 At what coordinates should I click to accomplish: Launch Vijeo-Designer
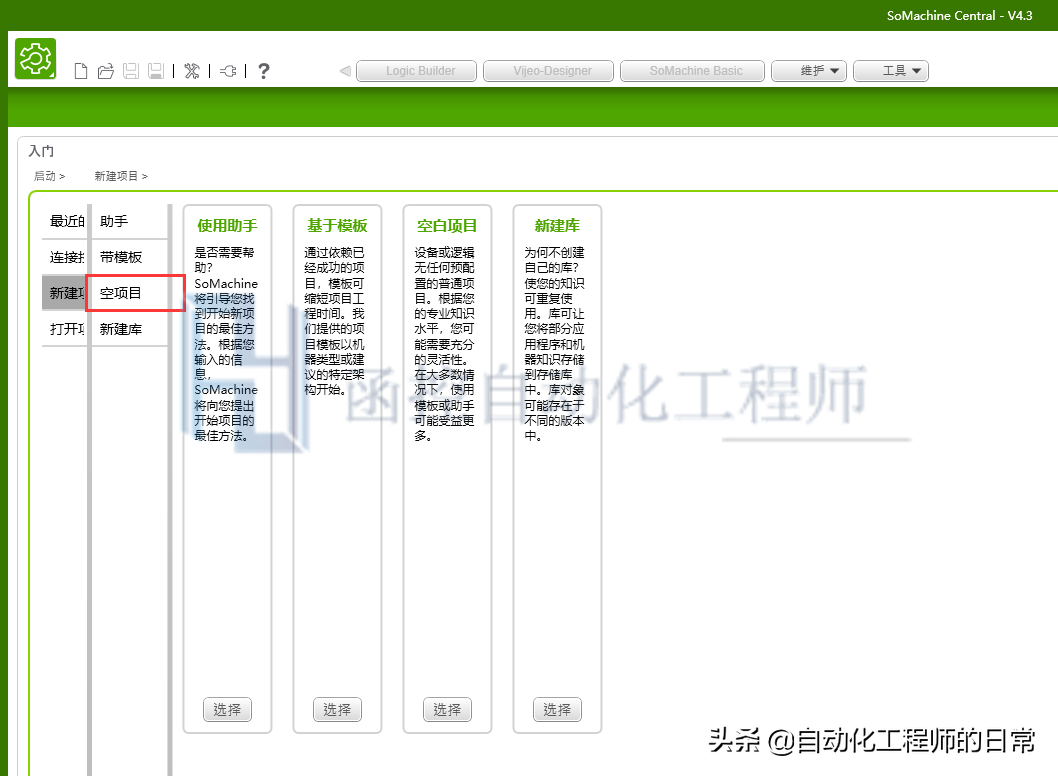pyautogui.click(x=551, y=71)
